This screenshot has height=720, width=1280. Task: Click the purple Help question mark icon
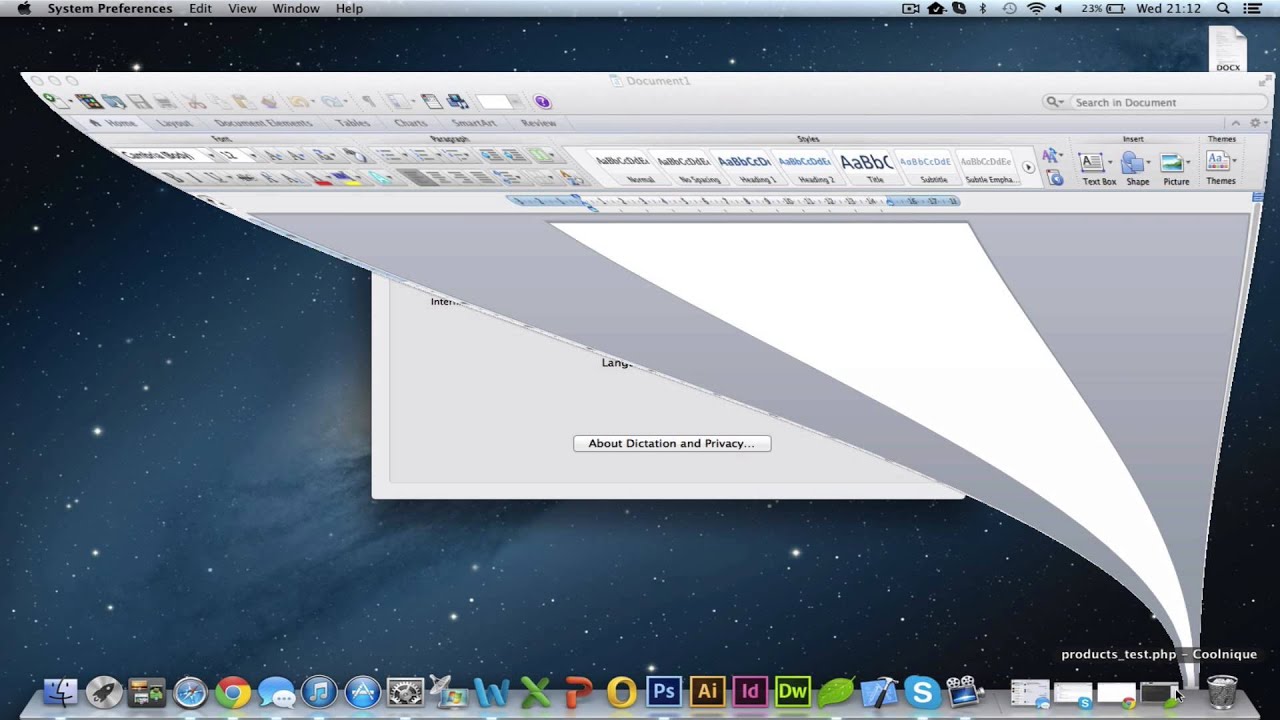tap(542, 102)
